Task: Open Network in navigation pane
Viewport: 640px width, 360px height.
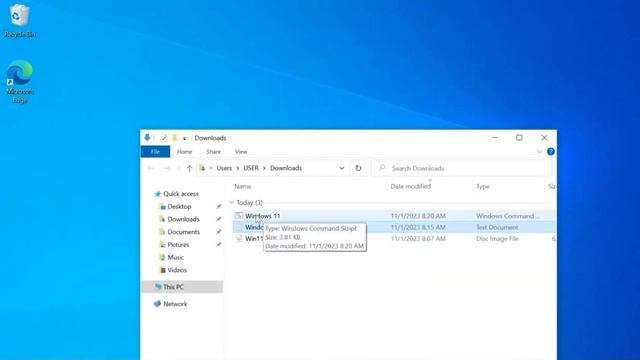Action: click(175, 304)
